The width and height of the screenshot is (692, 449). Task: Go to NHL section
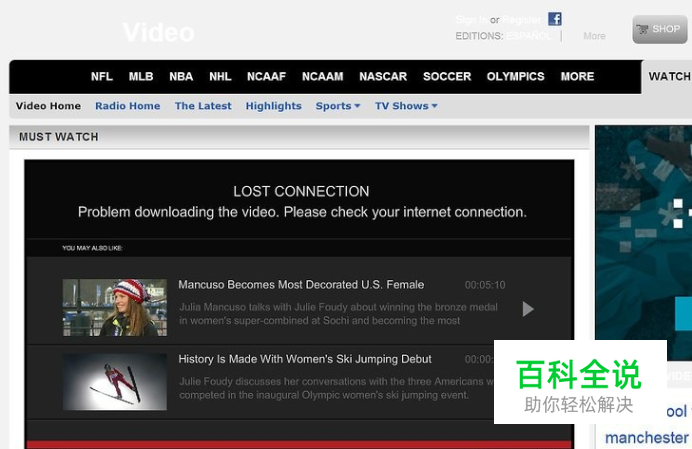click(x=220, y=76)
